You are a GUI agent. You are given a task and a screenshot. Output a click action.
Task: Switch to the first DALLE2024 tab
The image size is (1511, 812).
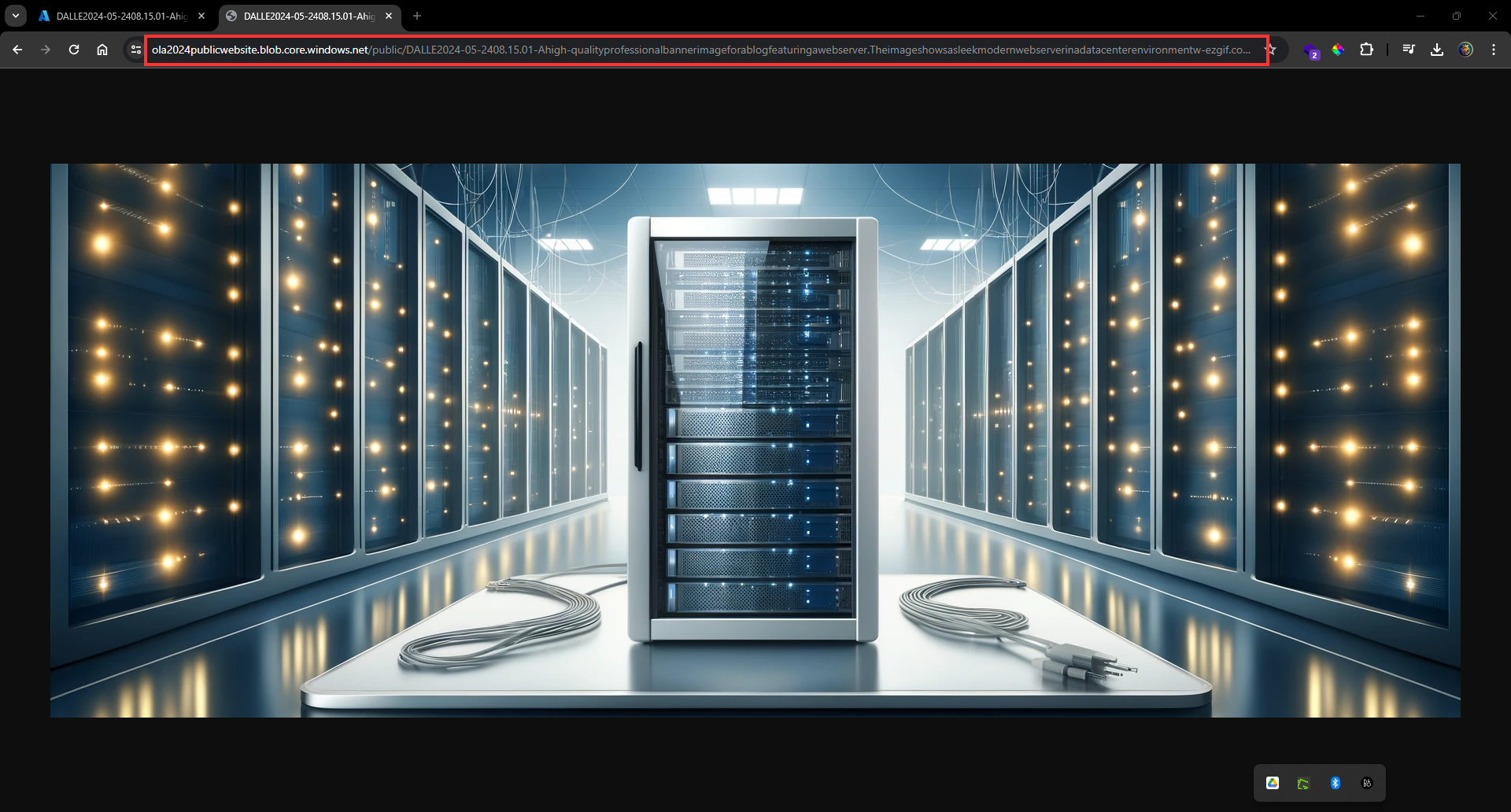point(114,16)
